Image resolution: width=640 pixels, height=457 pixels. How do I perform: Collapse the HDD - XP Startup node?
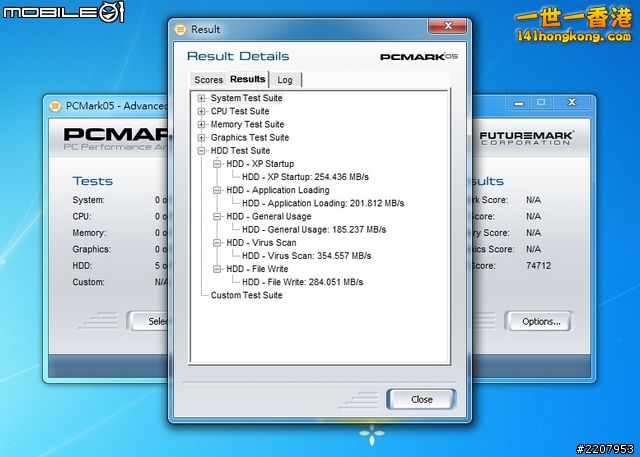point(218,163)
